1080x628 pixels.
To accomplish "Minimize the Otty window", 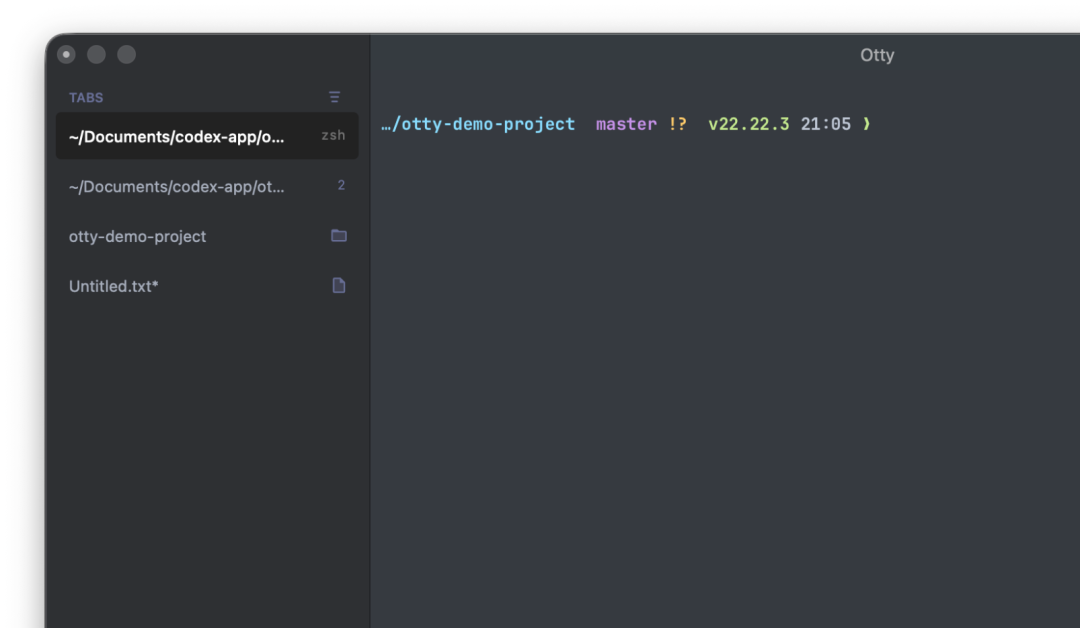I will [96, 54].
